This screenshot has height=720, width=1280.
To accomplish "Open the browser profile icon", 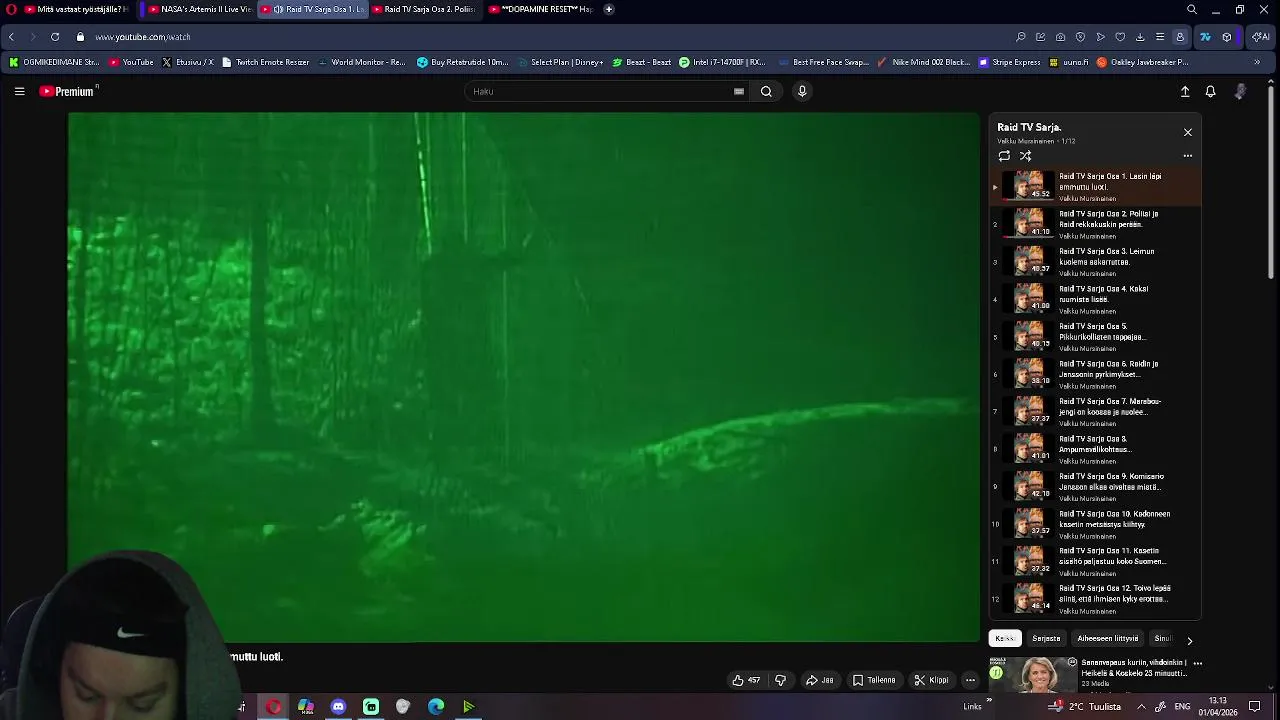I will tap(1180, 37).
